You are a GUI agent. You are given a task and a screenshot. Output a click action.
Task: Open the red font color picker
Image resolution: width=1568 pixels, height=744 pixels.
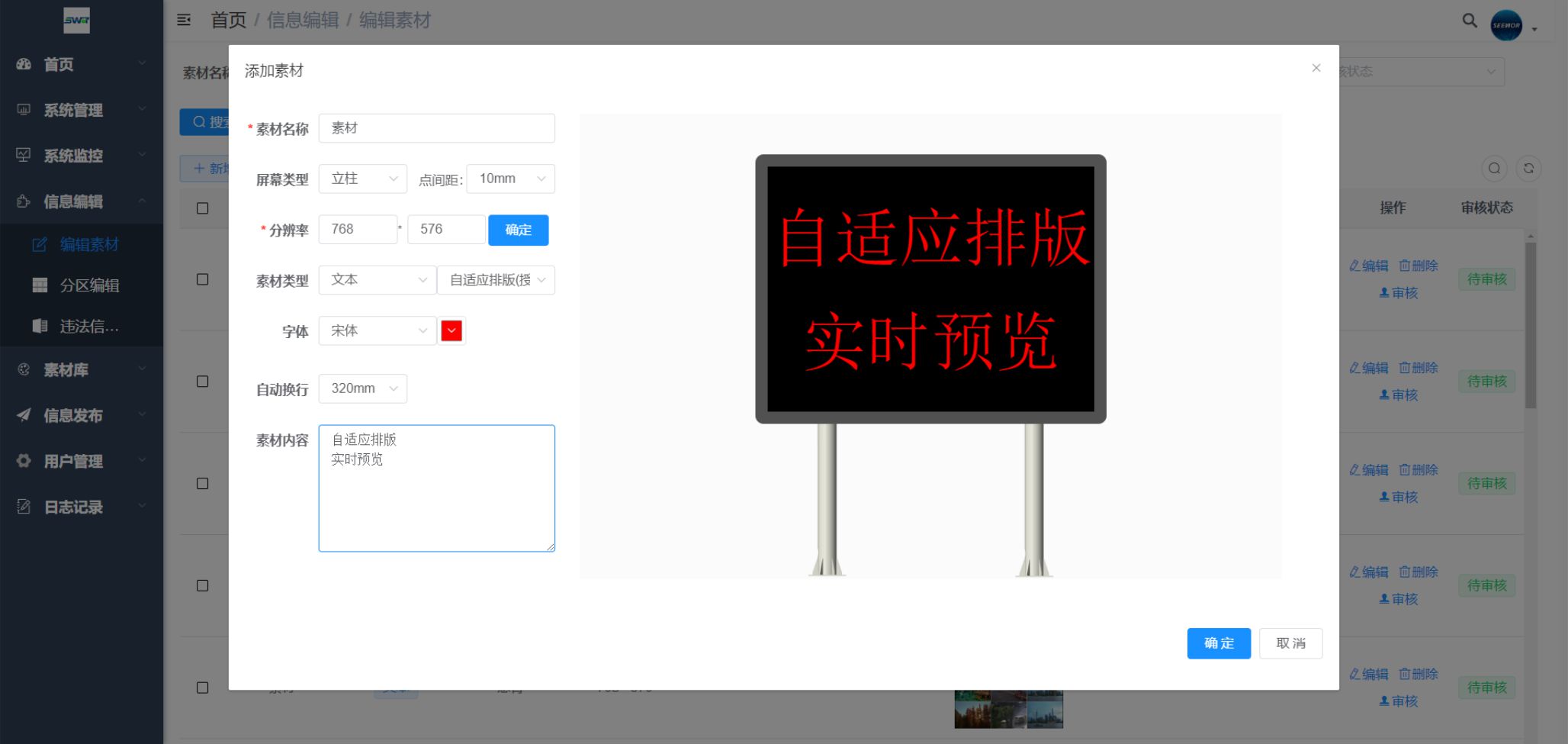(451, 331)
